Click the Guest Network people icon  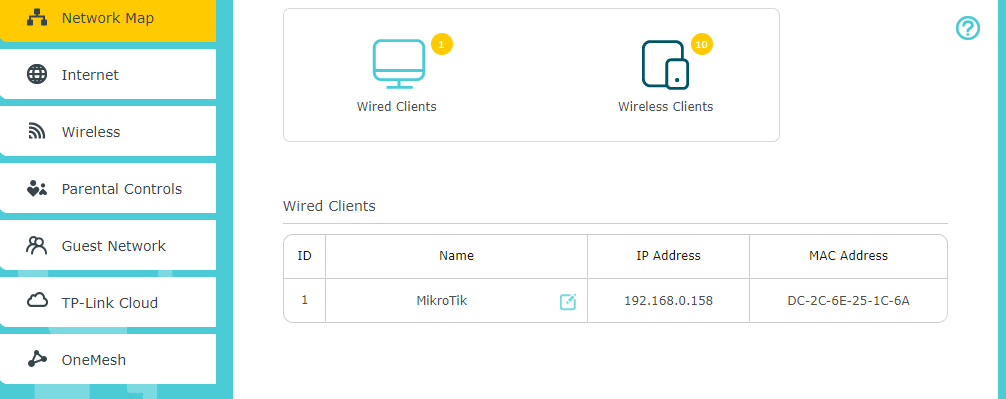(x=37, y=246)
